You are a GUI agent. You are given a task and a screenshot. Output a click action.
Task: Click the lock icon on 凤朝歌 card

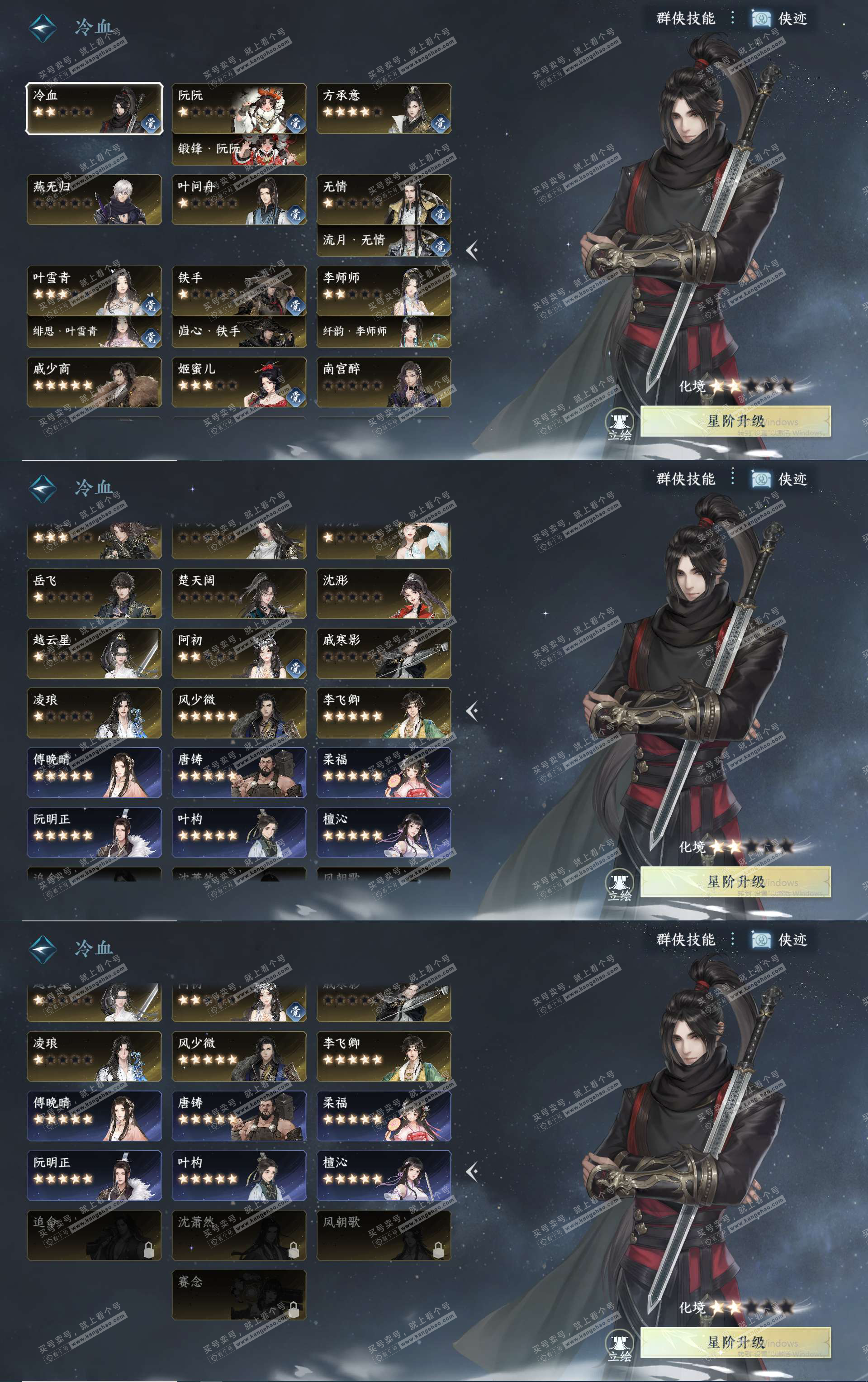coord(438,1249)
